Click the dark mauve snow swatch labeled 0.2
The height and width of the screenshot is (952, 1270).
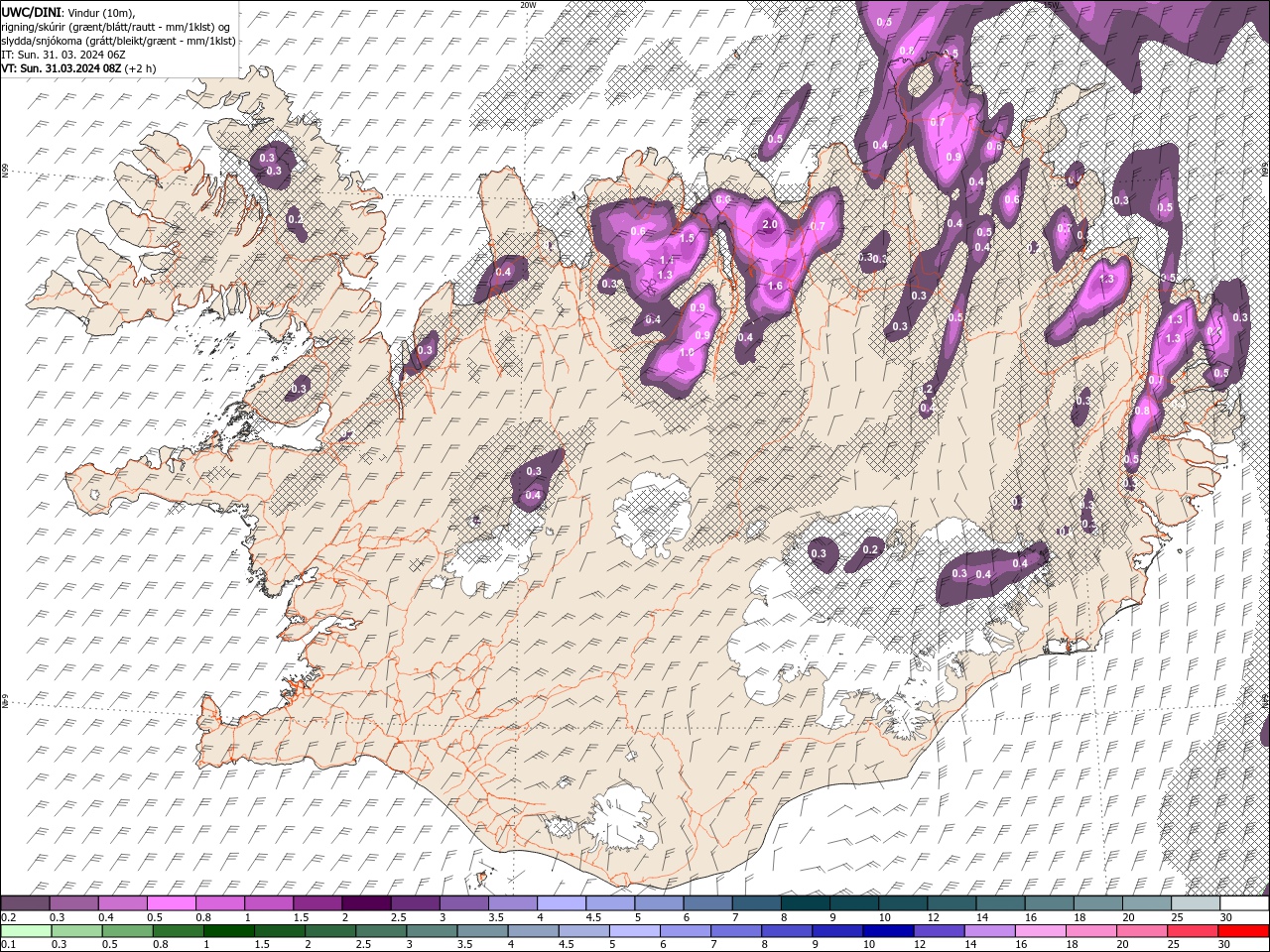(x=26, y=903)
